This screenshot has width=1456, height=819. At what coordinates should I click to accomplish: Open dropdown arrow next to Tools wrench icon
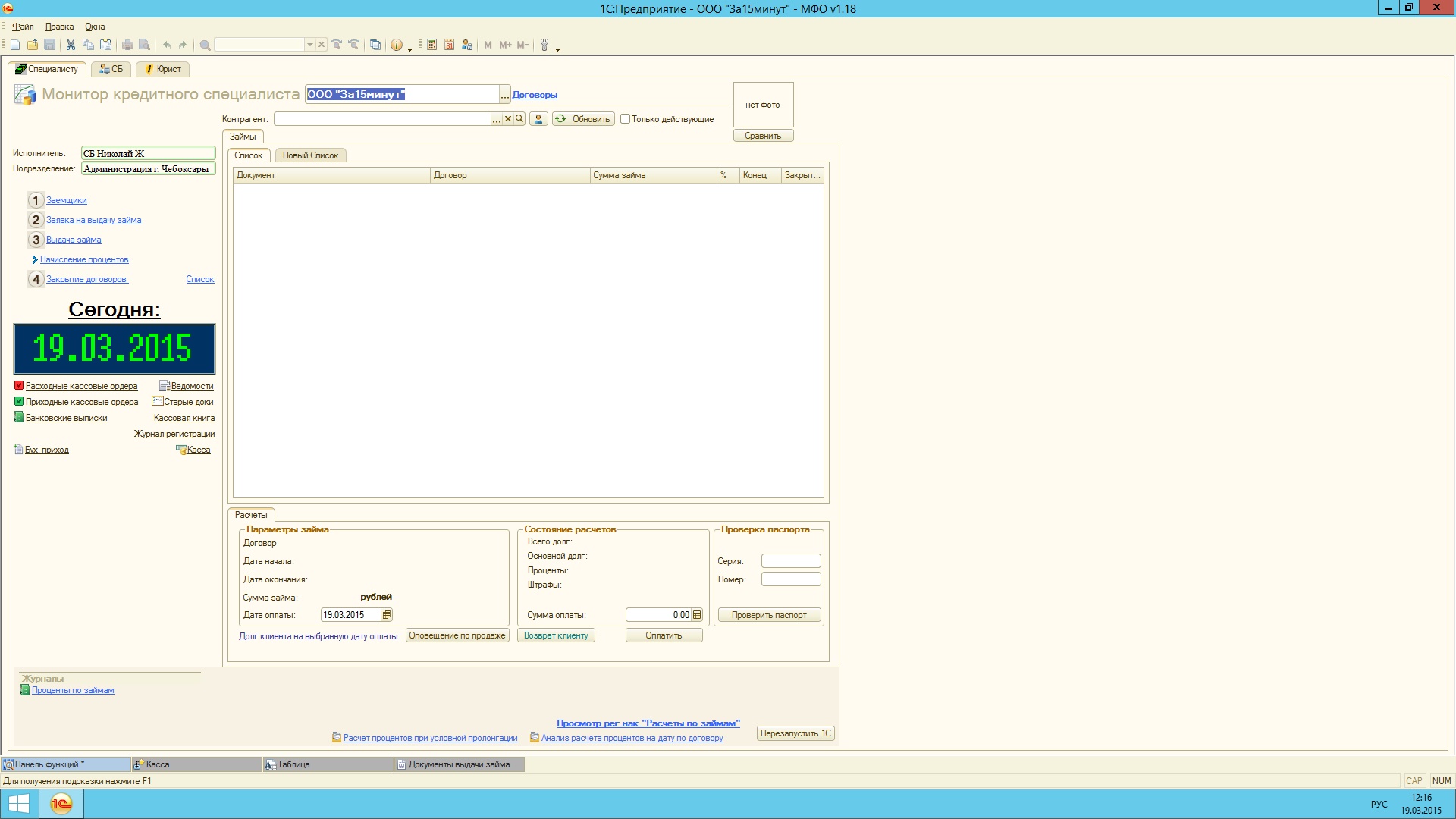[x=558, y=49]
